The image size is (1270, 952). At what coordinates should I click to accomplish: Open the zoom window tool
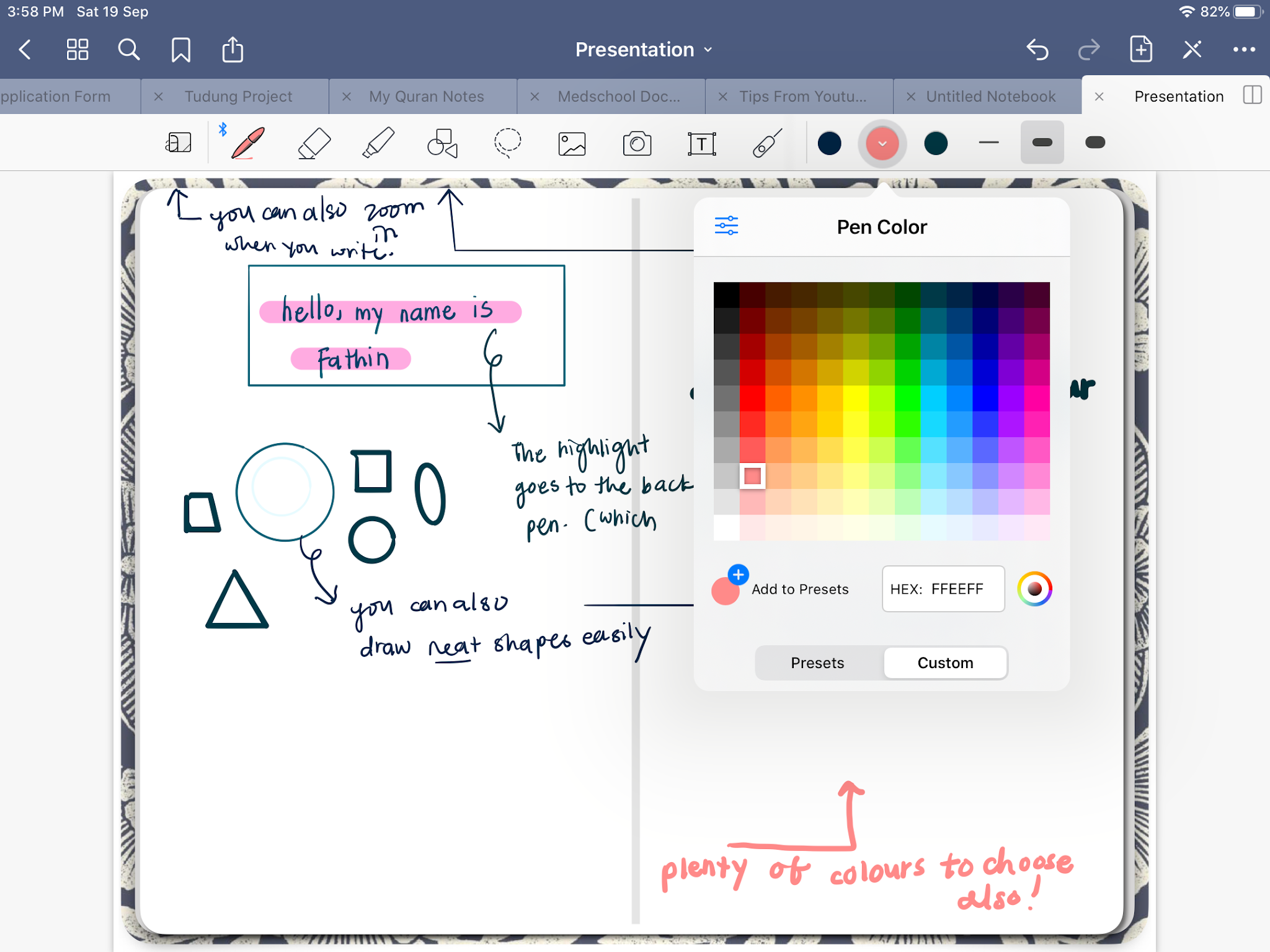[179, 143]
